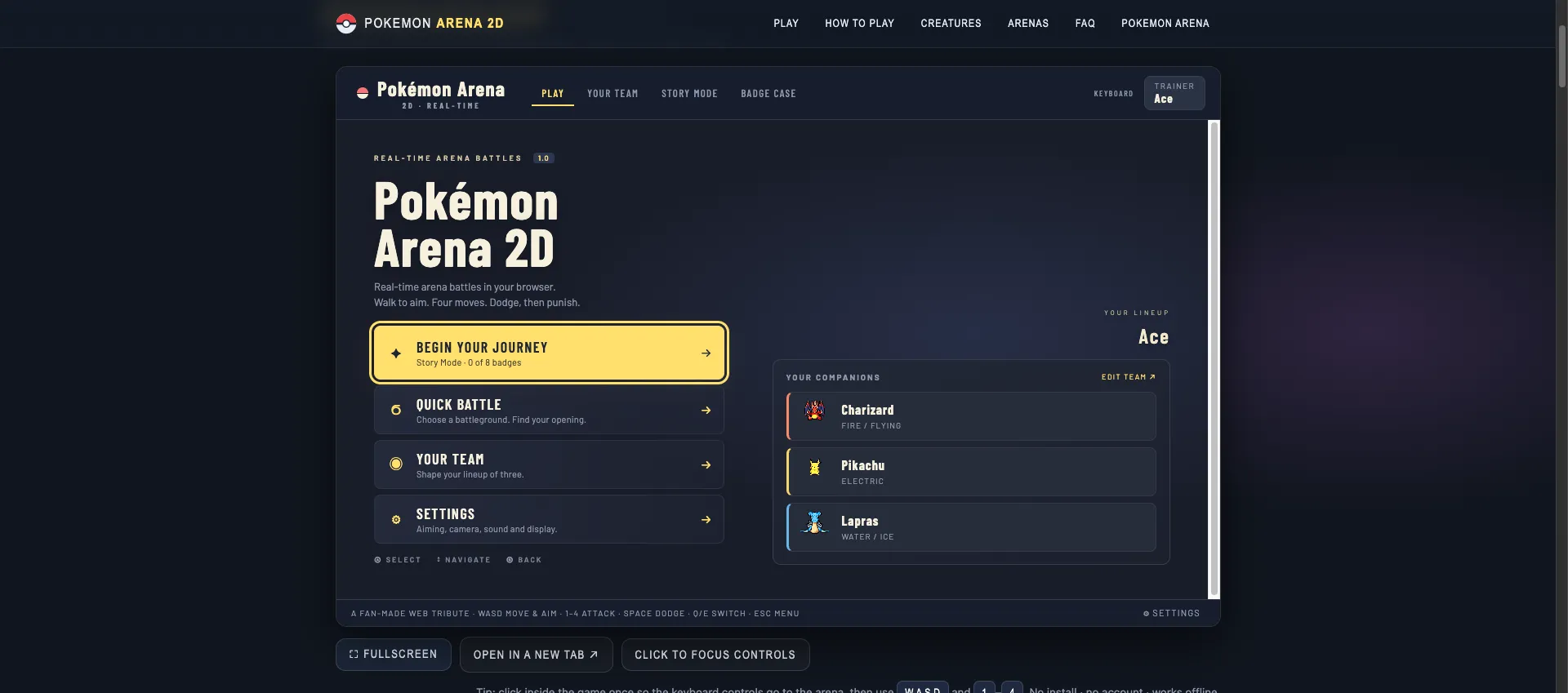This screenshot has height=693, width=1568.
Task: Click the Settings gear icon in menu
Action: pos(396,520)
